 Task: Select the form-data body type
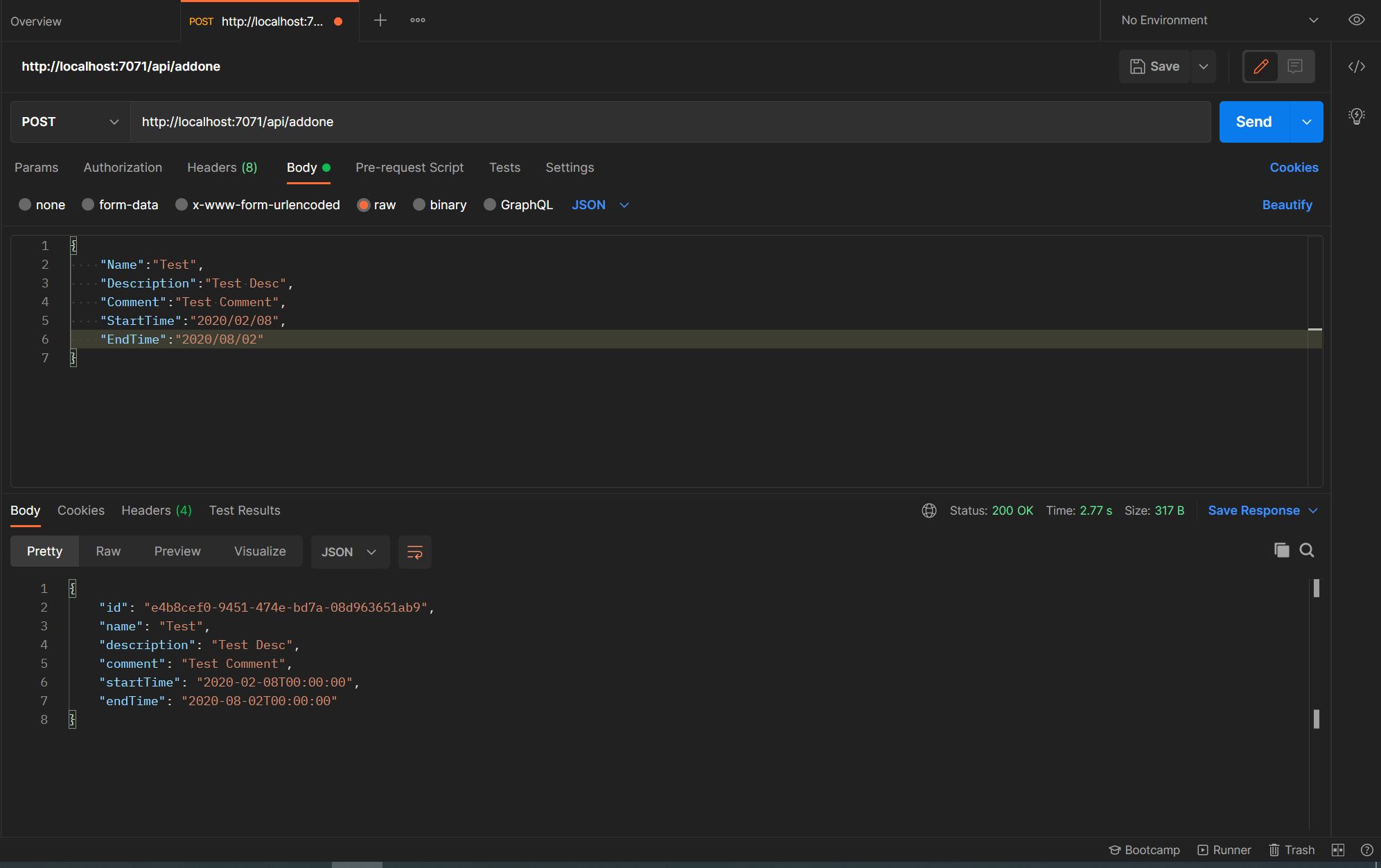click(120, 205)
